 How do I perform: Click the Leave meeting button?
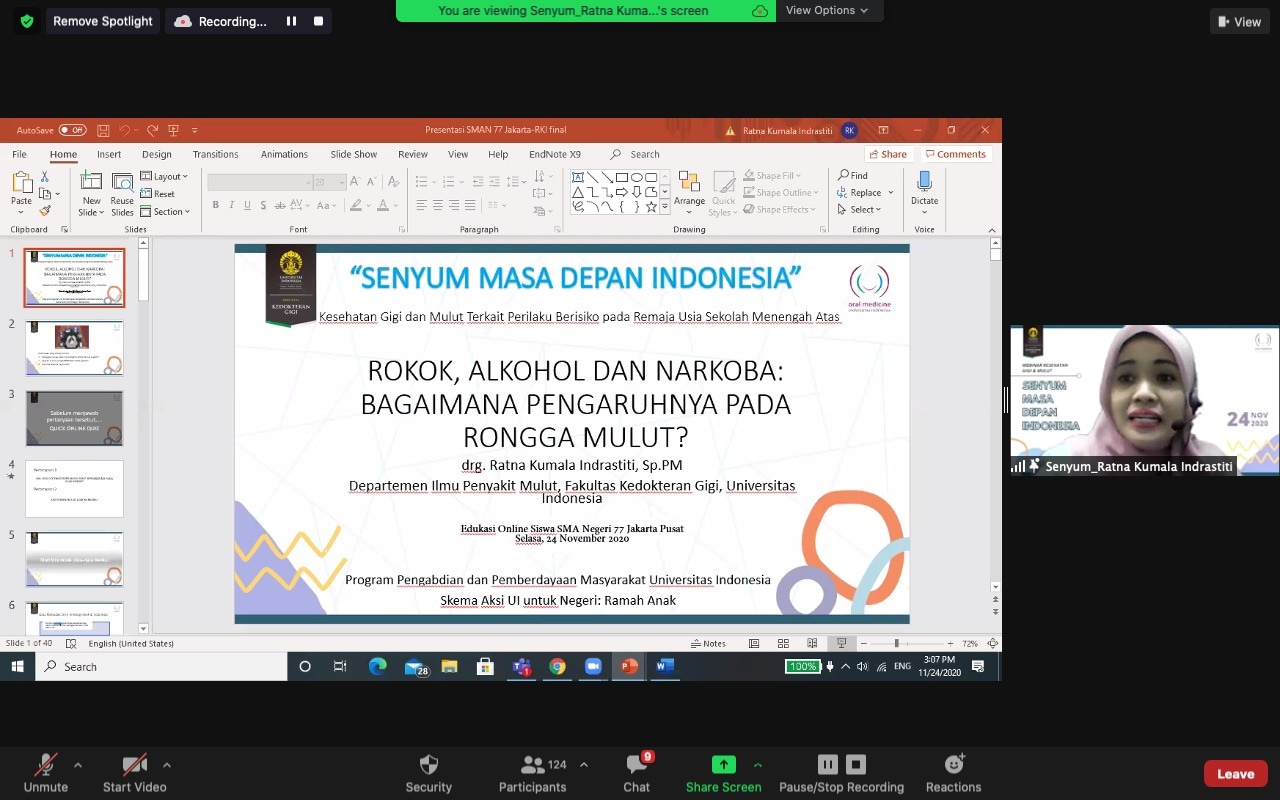pyautogui.click(x=1235, y=772)
